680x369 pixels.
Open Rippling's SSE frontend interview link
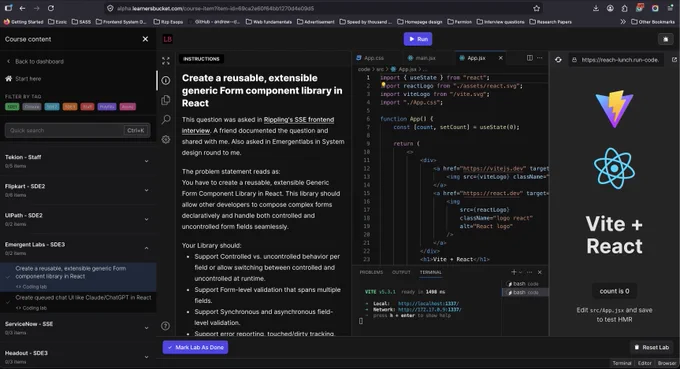pyautogui.click(x=258, y=125)
